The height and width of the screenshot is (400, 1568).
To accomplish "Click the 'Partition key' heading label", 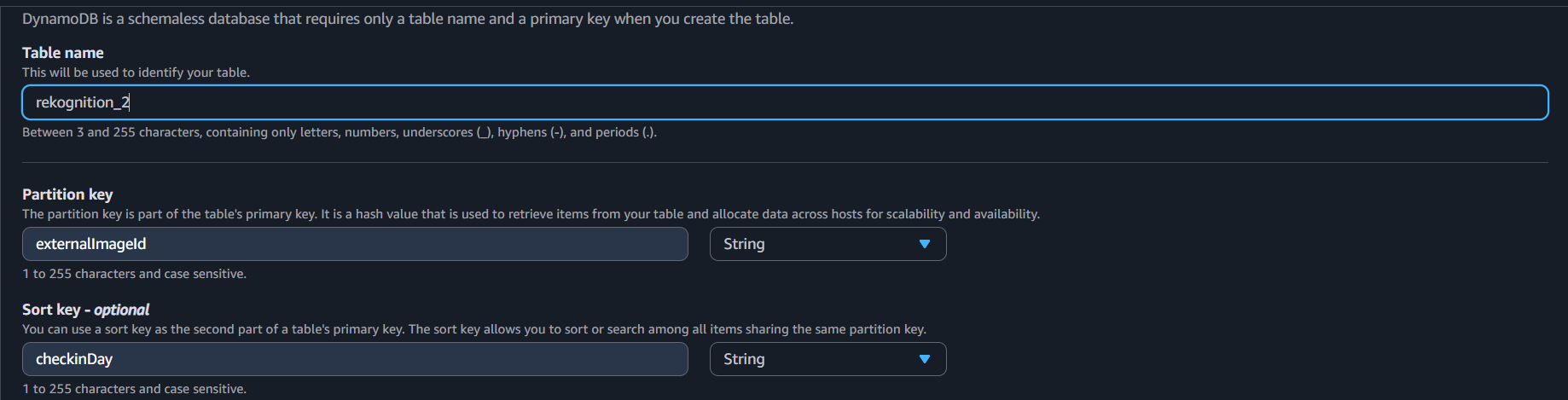I will pos(67,194).
